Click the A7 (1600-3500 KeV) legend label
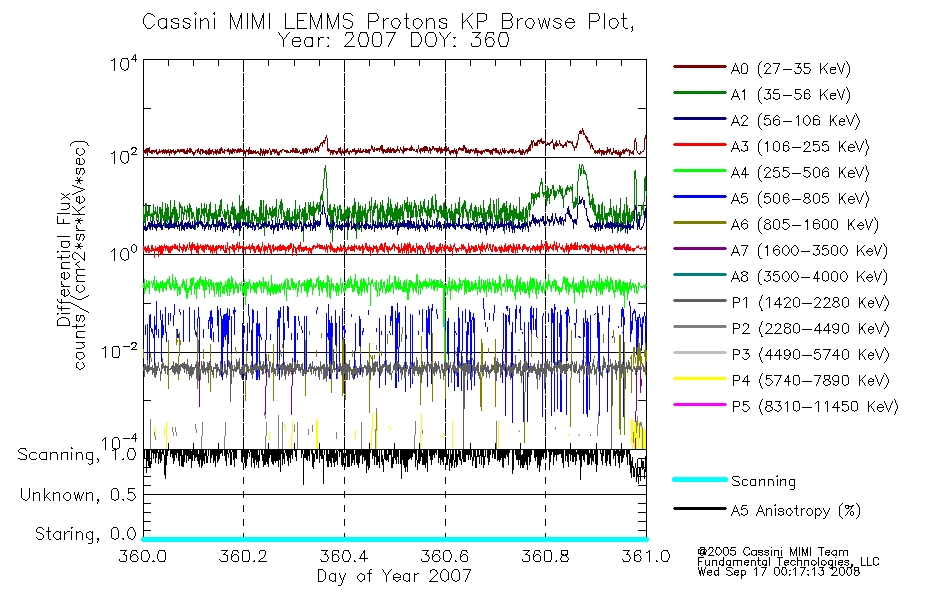950x600 pixels. [809, 251]
